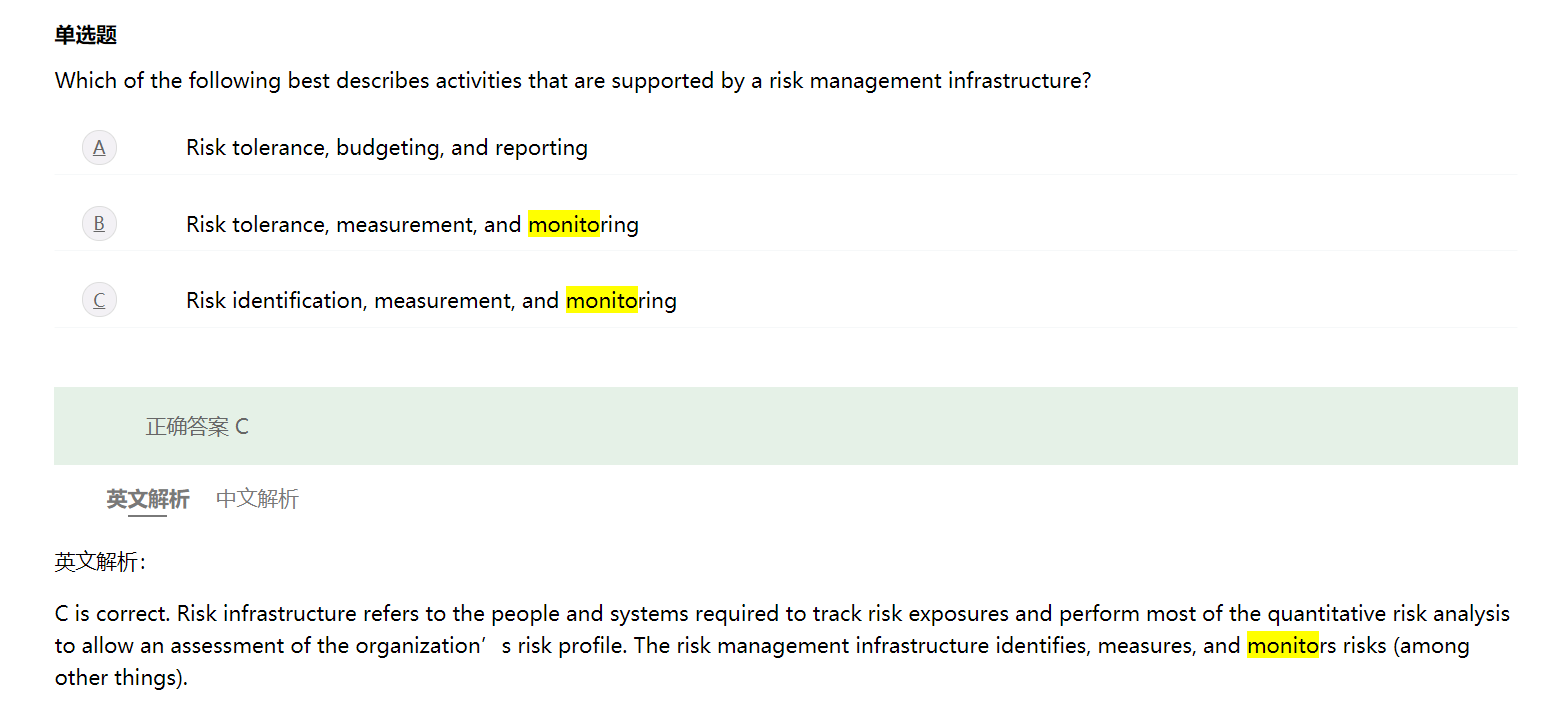
Task: Click option text "Risk tolerance, measurement, and monitoring"
Action: click(x=412, y=224)
